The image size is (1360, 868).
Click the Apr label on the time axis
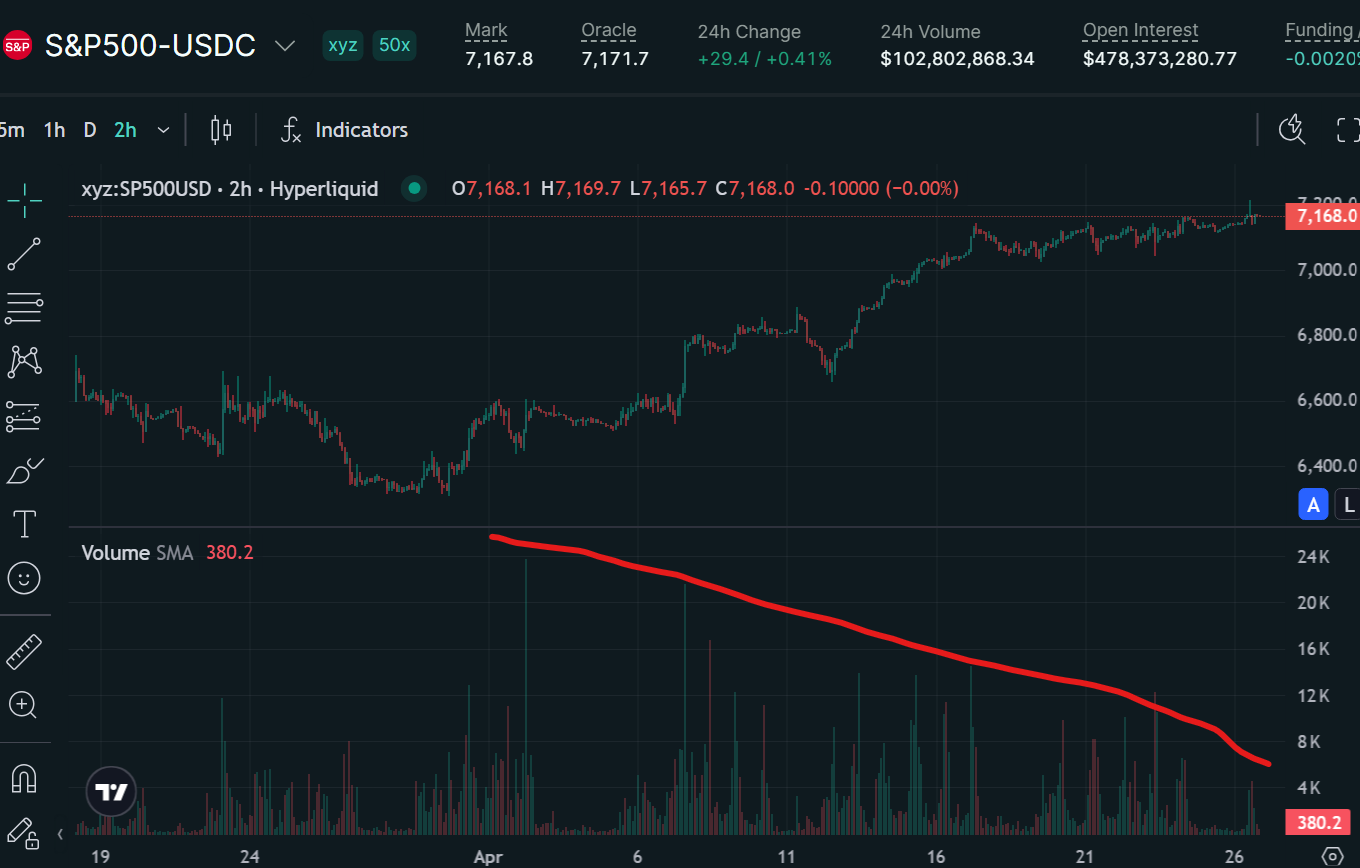click(488, 857)
